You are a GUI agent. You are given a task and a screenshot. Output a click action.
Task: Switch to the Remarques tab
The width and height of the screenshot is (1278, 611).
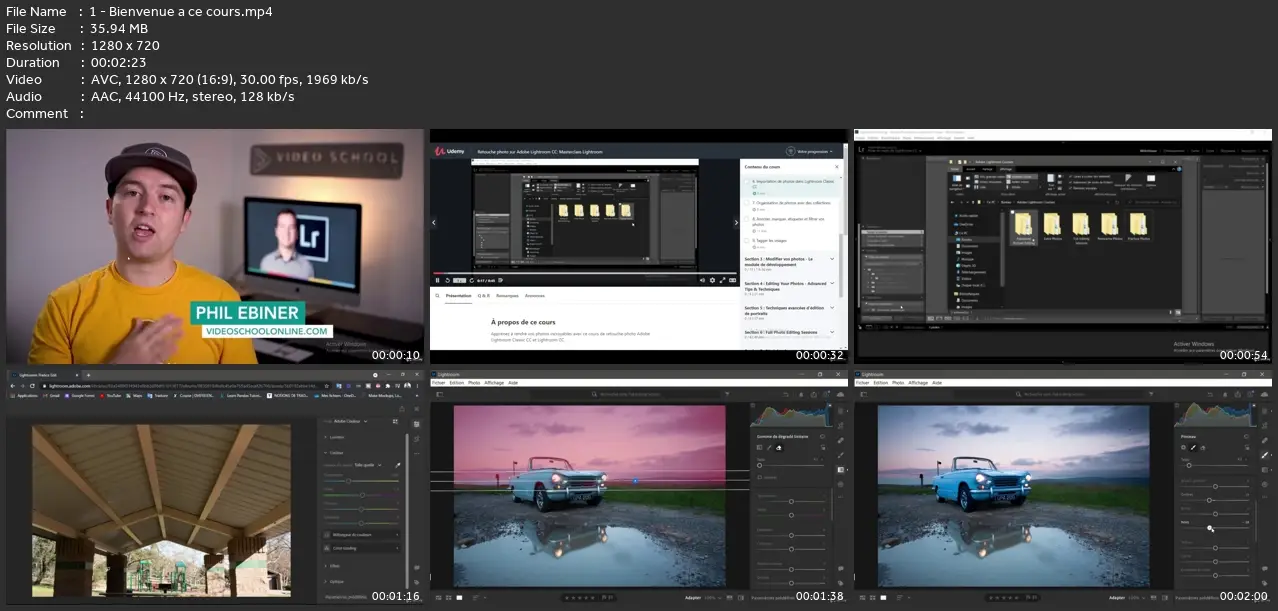coord(507,296)
